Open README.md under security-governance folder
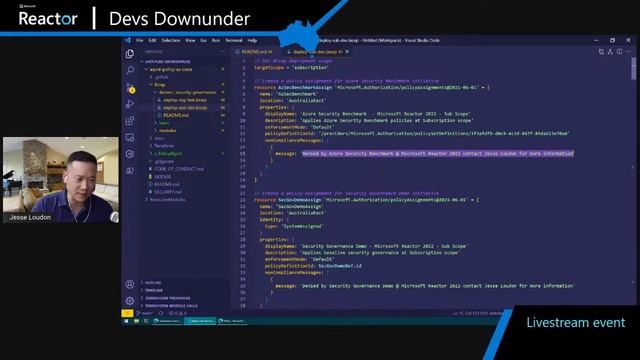The height and width of the screenshot is (360, 640). 176,115
